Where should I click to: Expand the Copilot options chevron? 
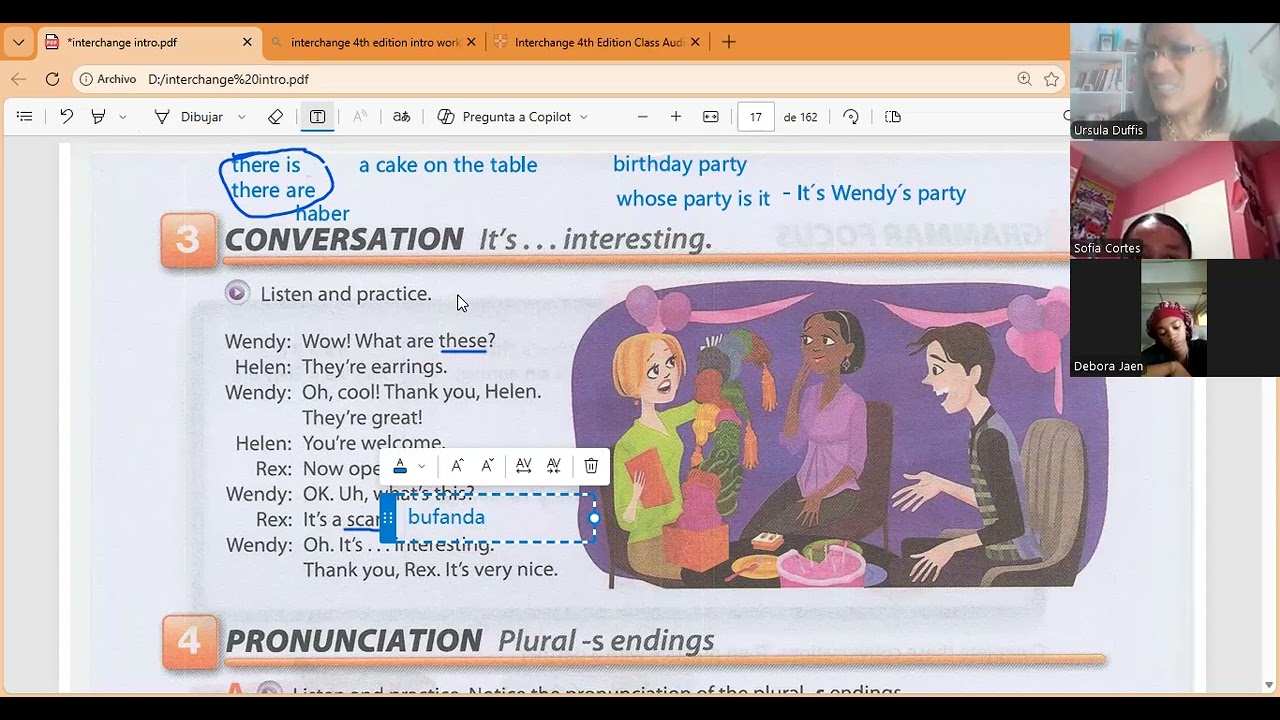(x=584, y=117)
